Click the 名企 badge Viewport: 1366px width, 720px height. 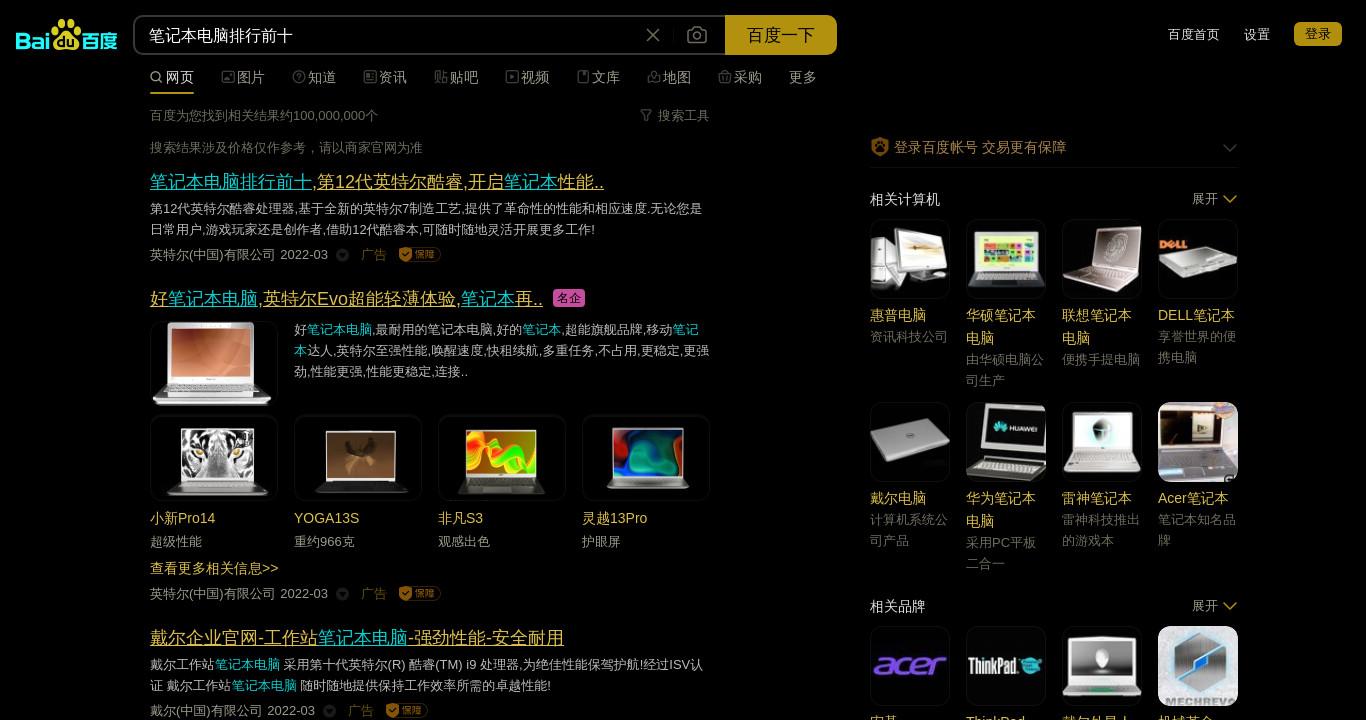coord(569,298)
